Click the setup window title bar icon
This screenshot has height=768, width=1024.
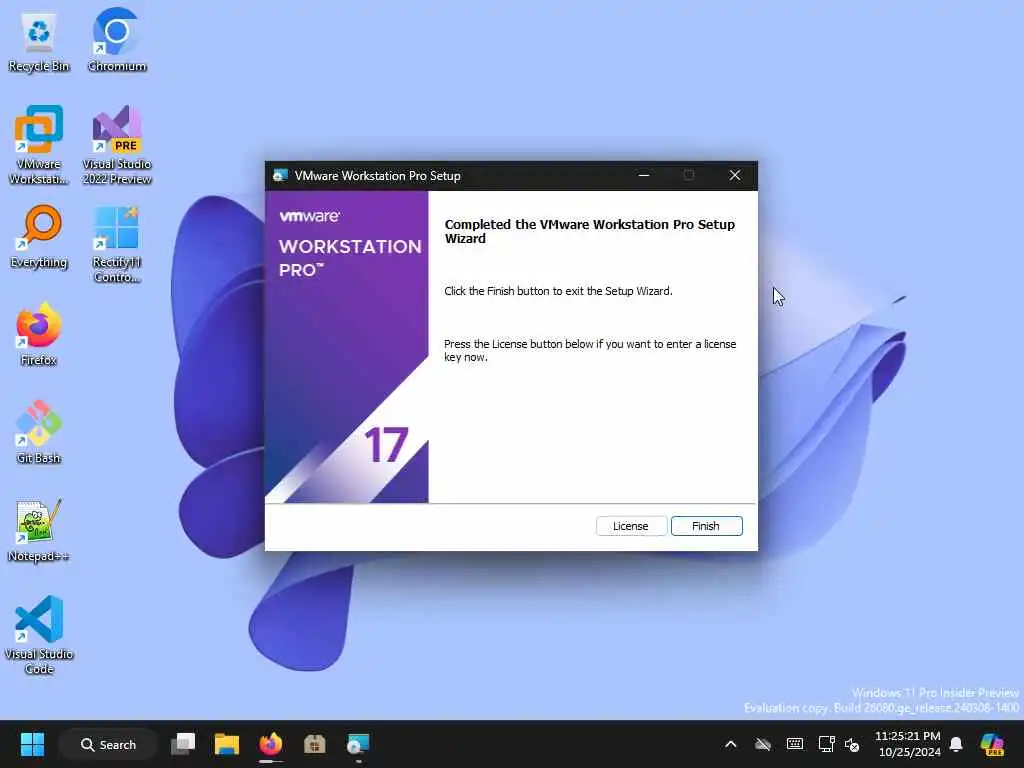click(x=280, y=176)
